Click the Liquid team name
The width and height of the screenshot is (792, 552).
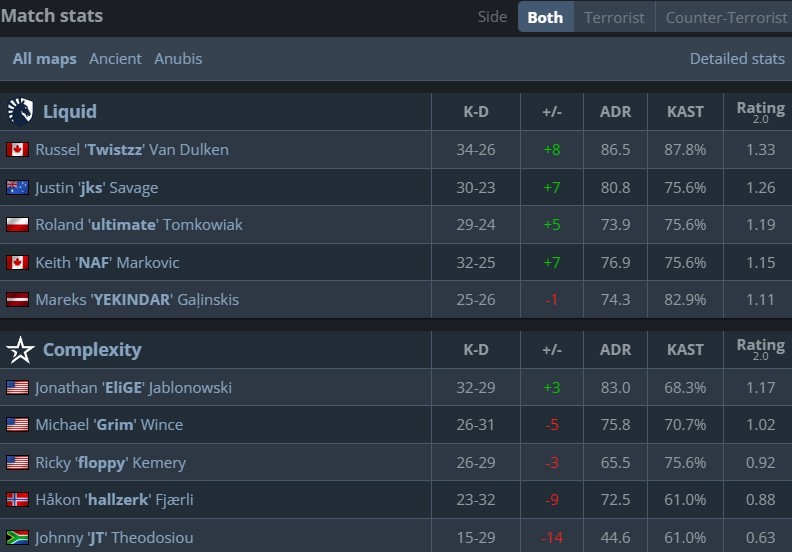point(70,111)
